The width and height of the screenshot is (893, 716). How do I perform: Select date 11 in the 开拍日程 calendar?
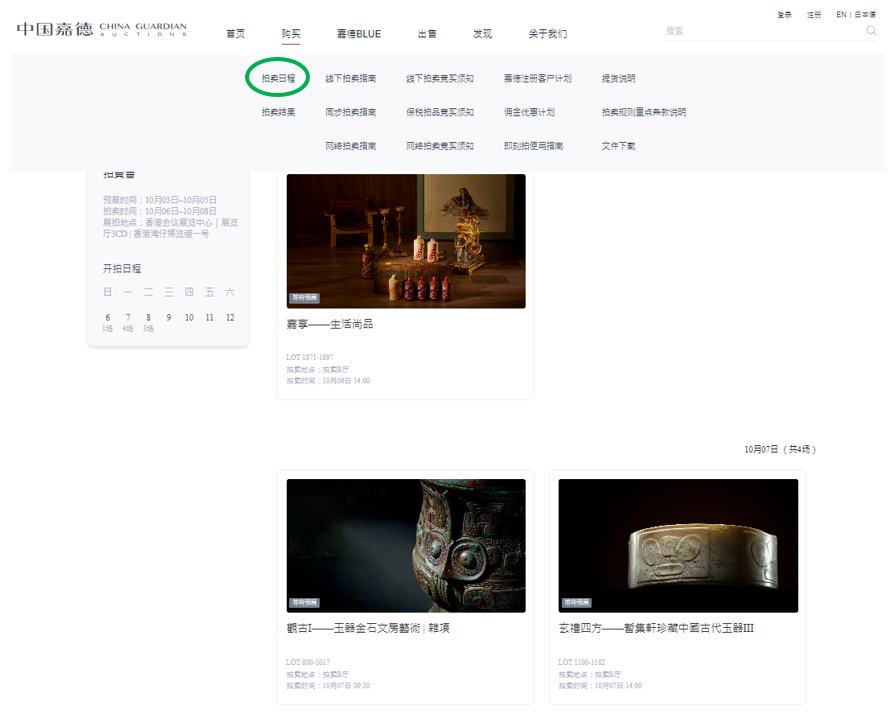point(210,318)
